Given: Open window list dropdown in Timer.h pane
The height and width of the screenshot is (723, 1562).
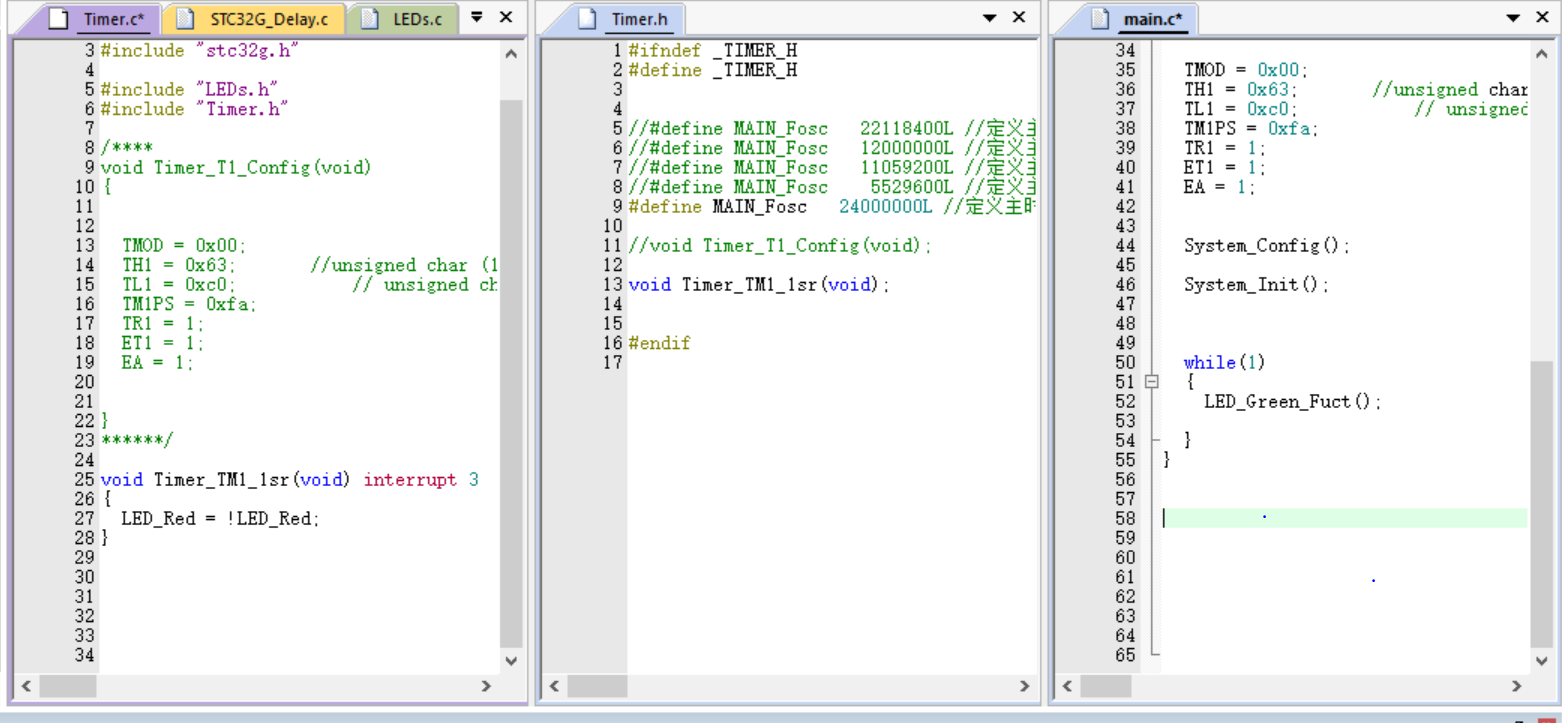Looking at the screenshot, I should [x=990, y=18].
